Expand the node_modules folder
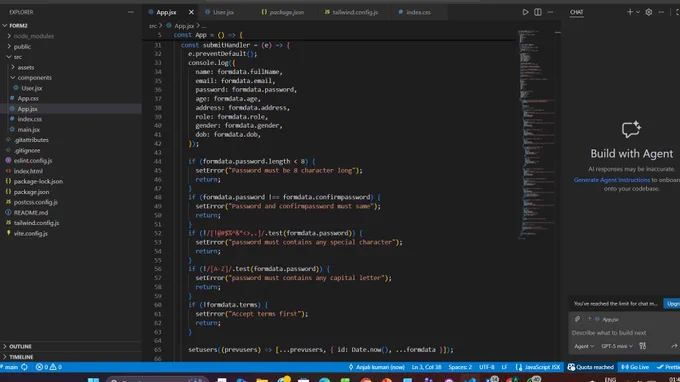The image size is (680, 382). tap(34, 36)
